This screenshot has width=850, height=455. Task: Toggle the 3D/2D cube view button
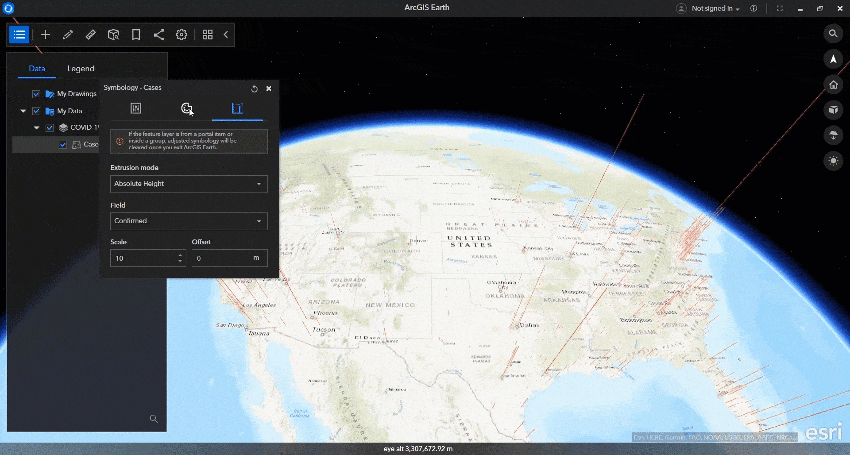(x=833, y=110)
